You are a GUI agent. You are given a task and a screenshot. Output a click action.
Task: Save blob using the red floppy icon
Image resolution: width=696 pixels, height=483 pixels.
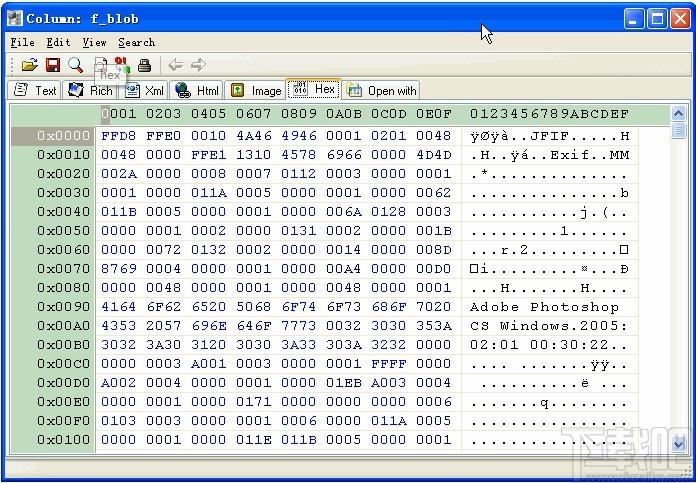click(x=53, y=65)
